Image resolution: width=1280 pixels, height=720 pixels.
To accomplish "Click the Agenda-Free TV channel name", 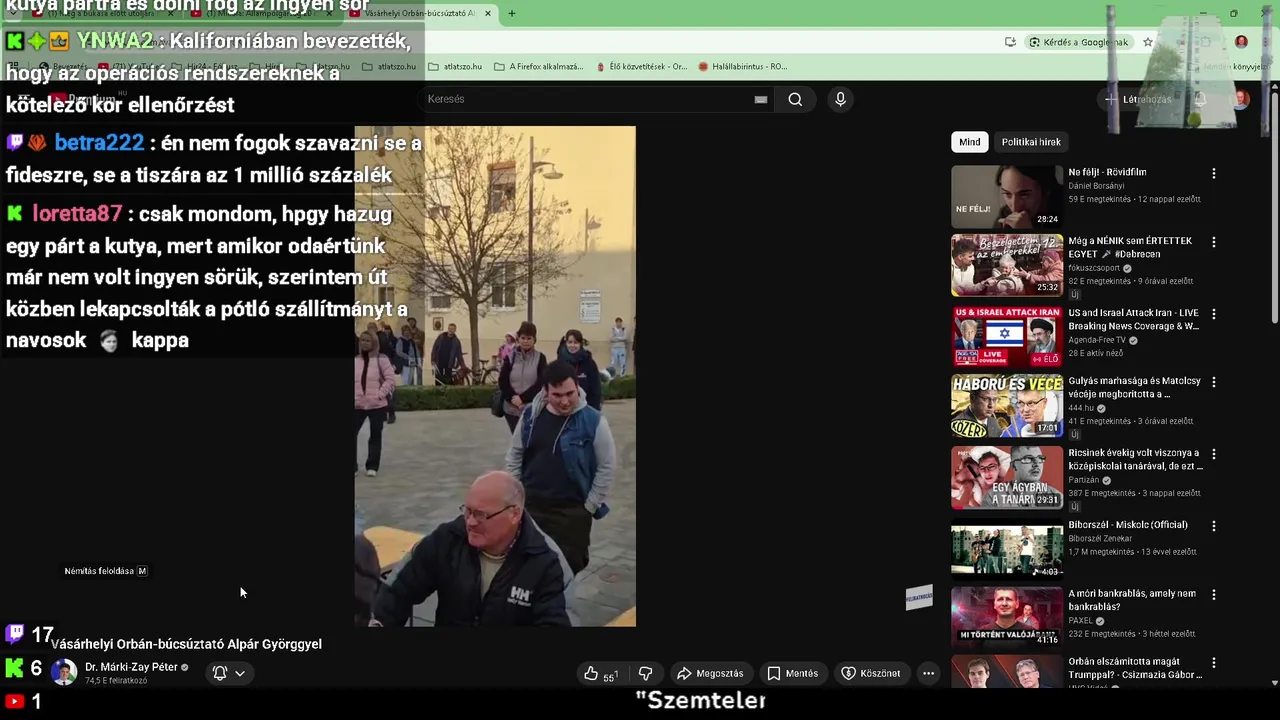I will [x=1097, y=340].
